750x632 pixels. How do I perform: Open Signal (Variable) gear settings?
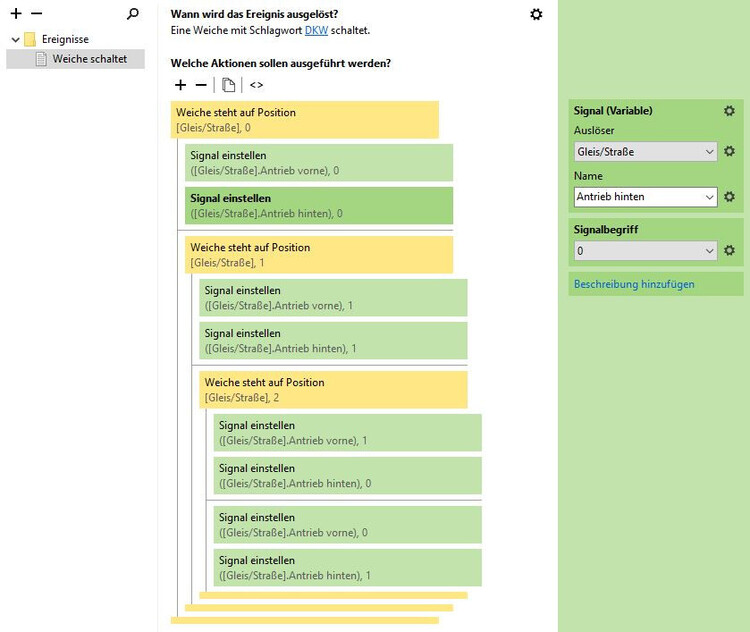click(729, 111)
